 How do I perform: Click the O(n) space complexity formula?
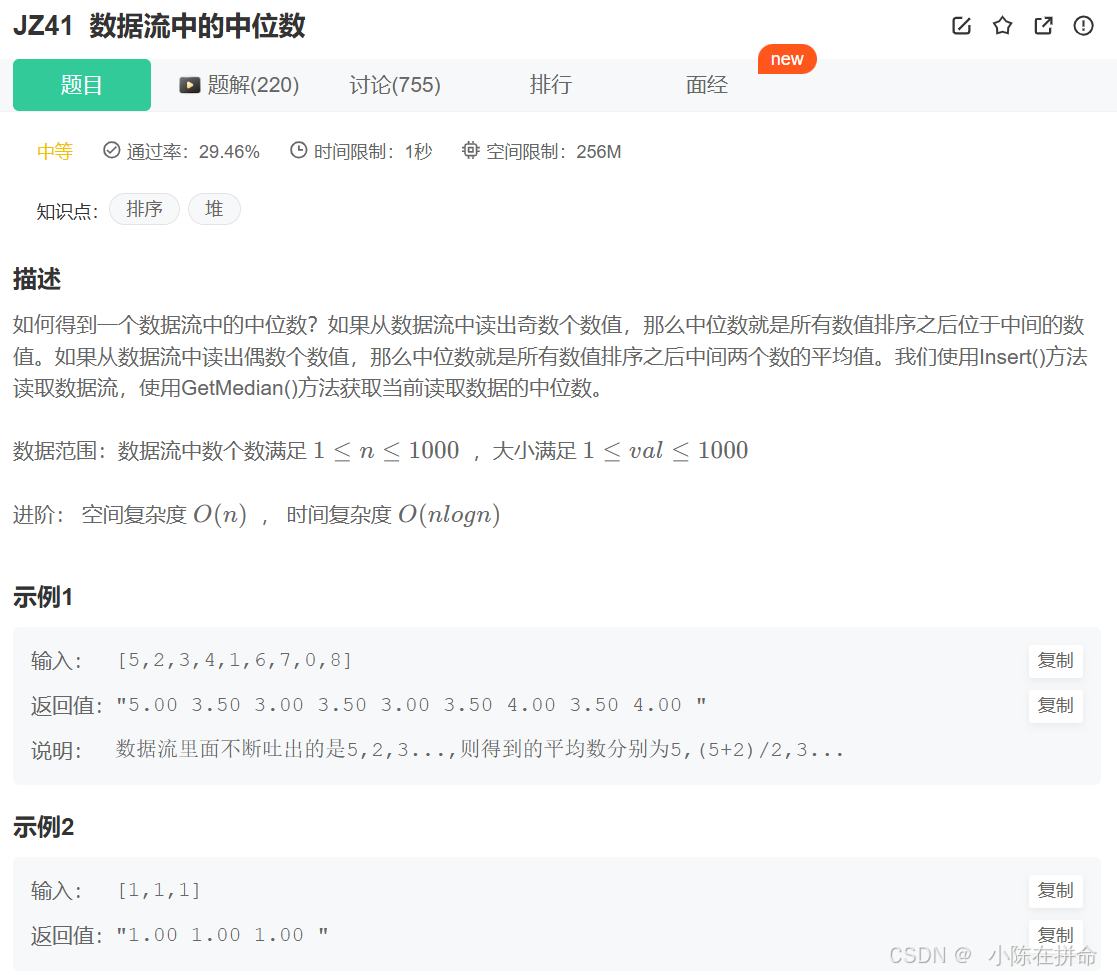pyautogui.click(x=220, y=515)
